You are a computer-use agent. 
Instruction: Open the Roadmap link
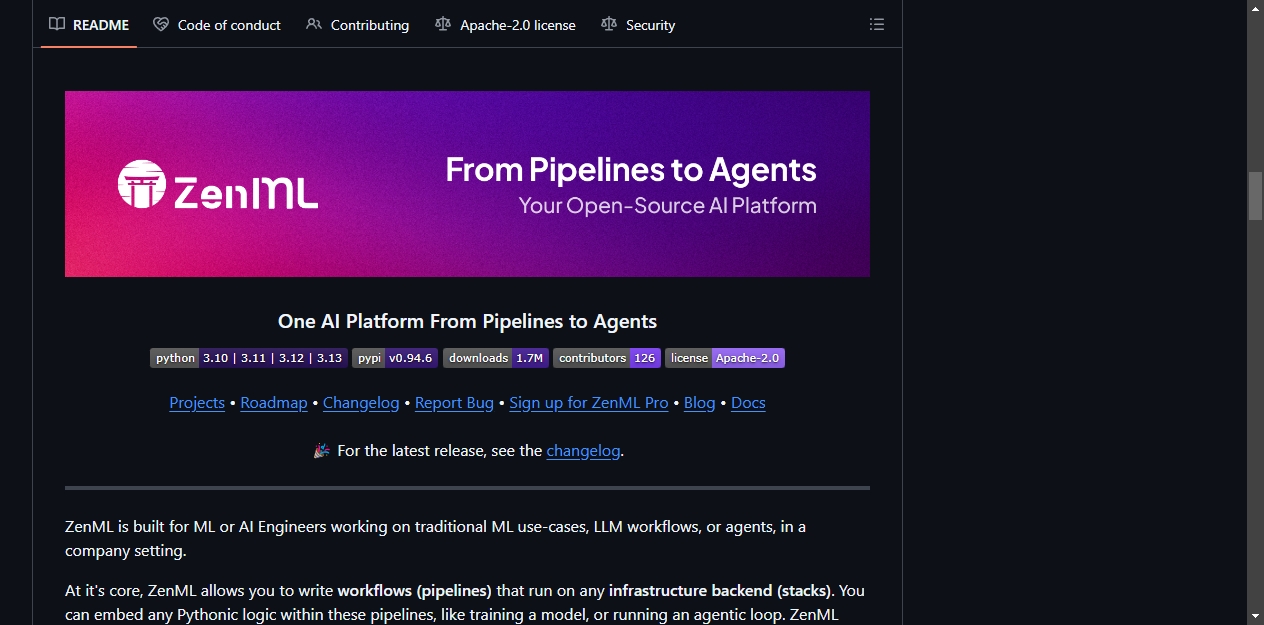point(274,403)
